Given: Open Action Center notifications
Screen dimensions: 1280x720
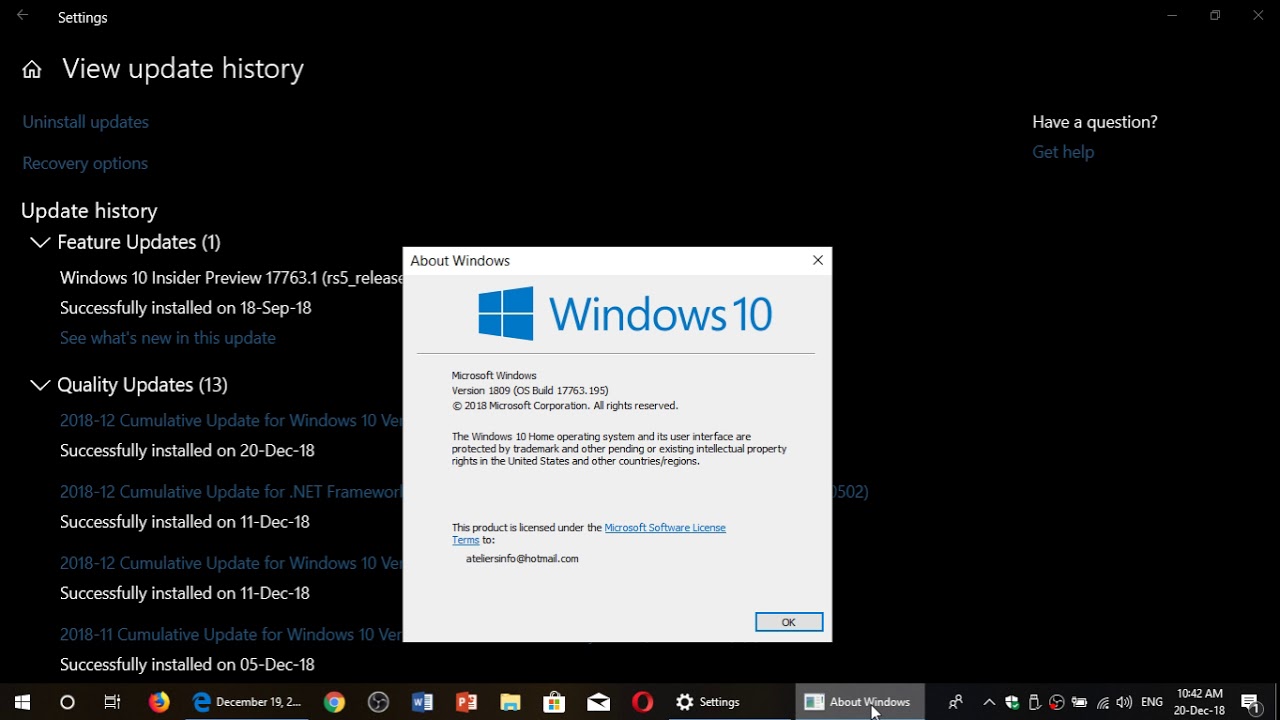Looking at the screenshot, I should click(x=1251, y=702).
